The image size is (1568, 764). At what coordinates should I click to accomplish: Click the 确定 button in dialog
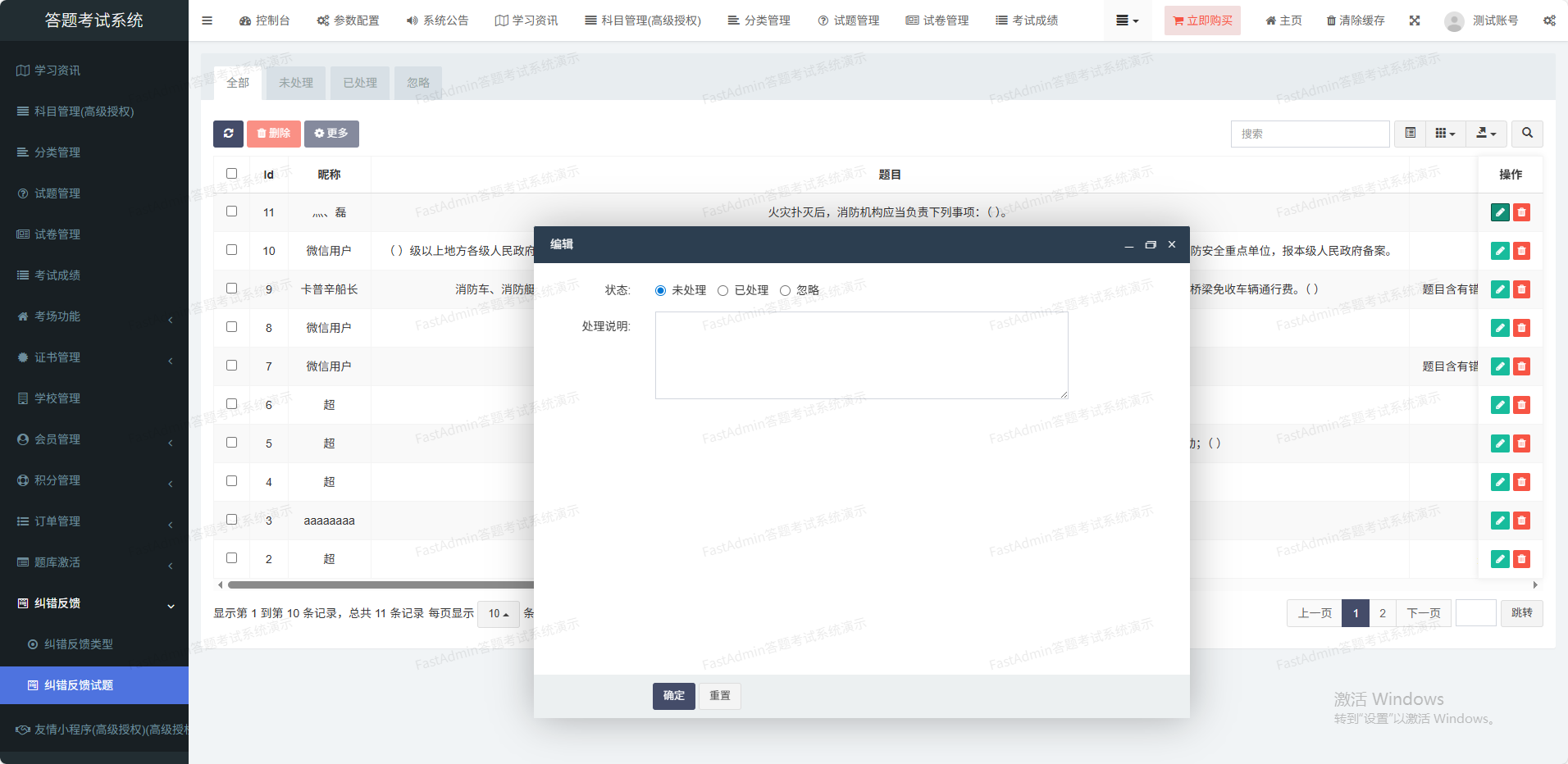click(x=673, y=696)
